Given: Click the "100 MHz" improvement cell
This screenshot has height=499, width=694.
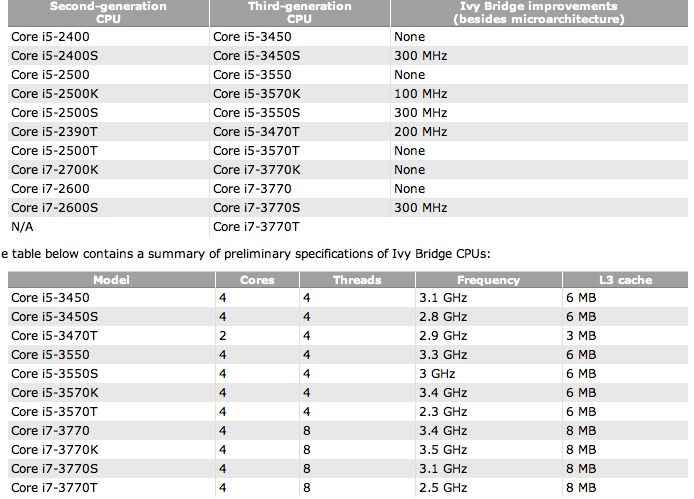Looking at the screenshot, I should (420, 94).
